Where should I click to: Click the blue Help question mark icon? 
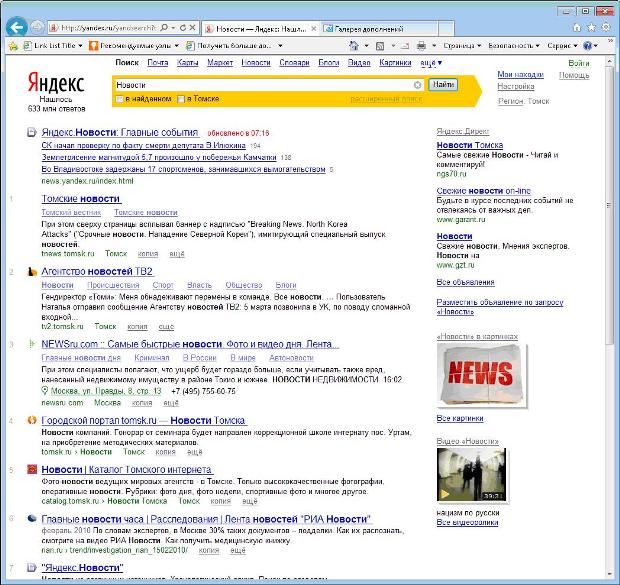point(588,46)
